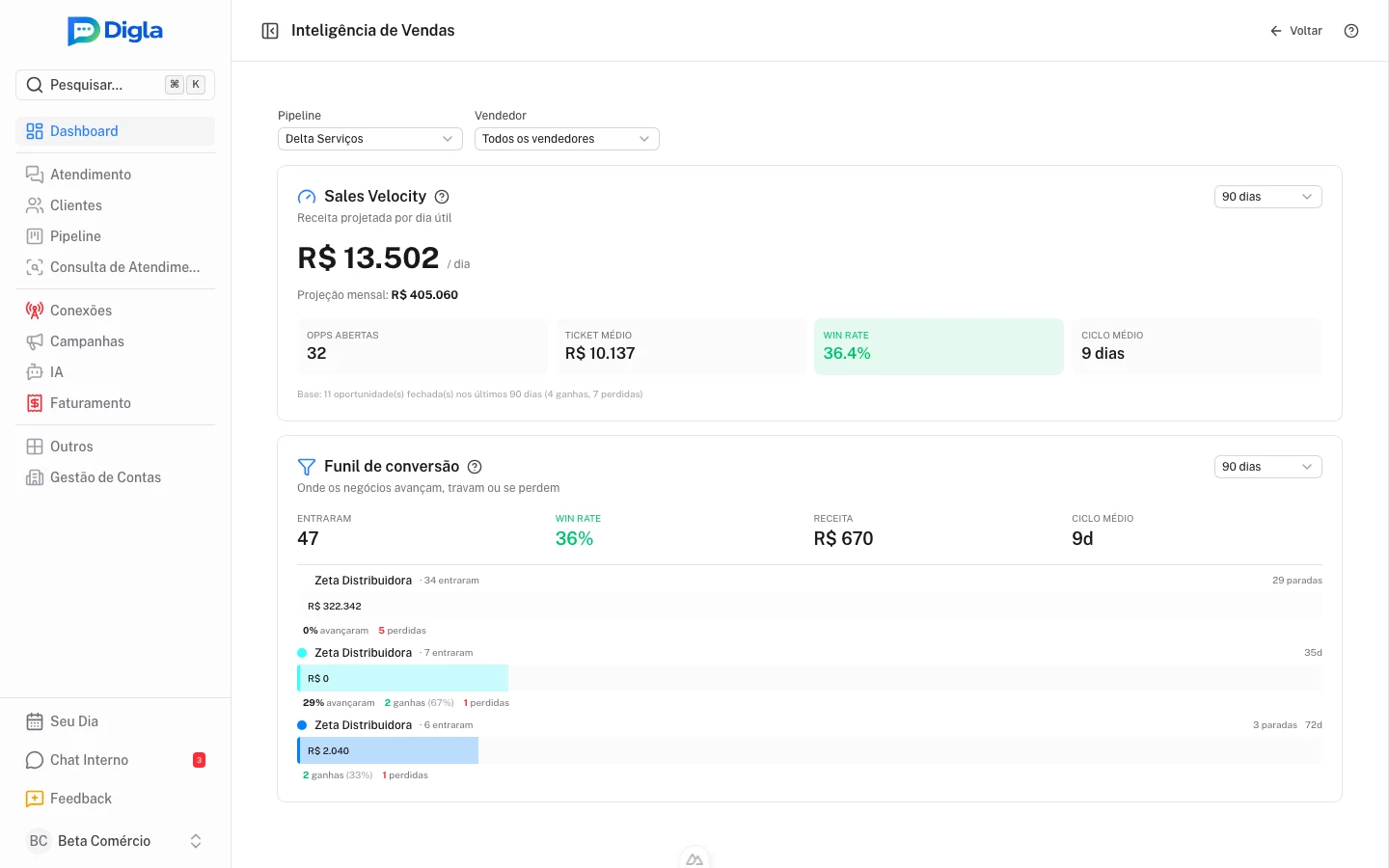
Task: Collapse the sidebar panel icon
Action: click(x=270, y=31)
